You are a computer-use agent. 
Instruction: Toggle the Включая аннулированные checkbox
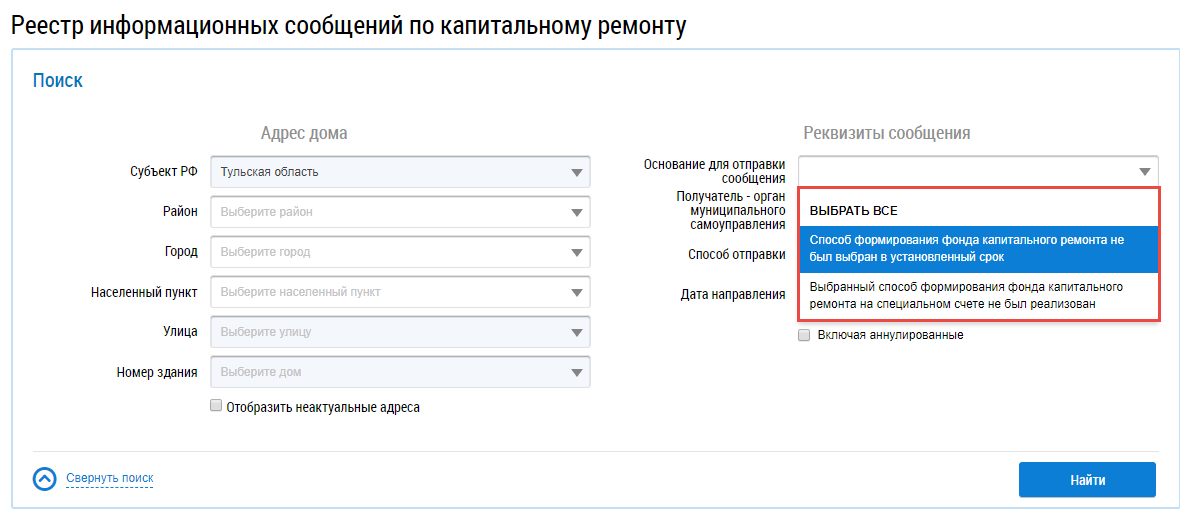click(x=804, y=335)
